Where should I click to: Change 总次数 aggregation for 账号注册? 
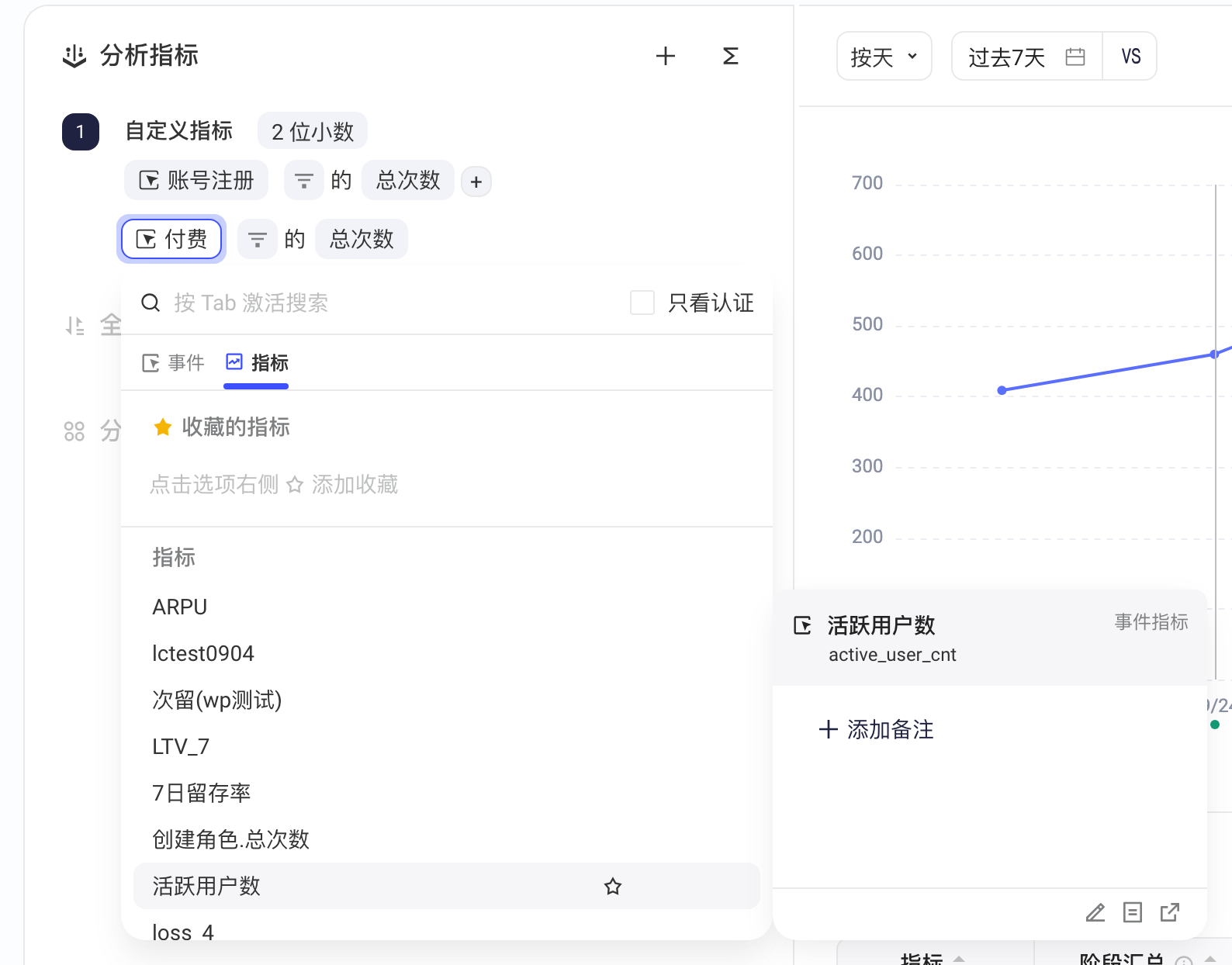tap(408, 181)
